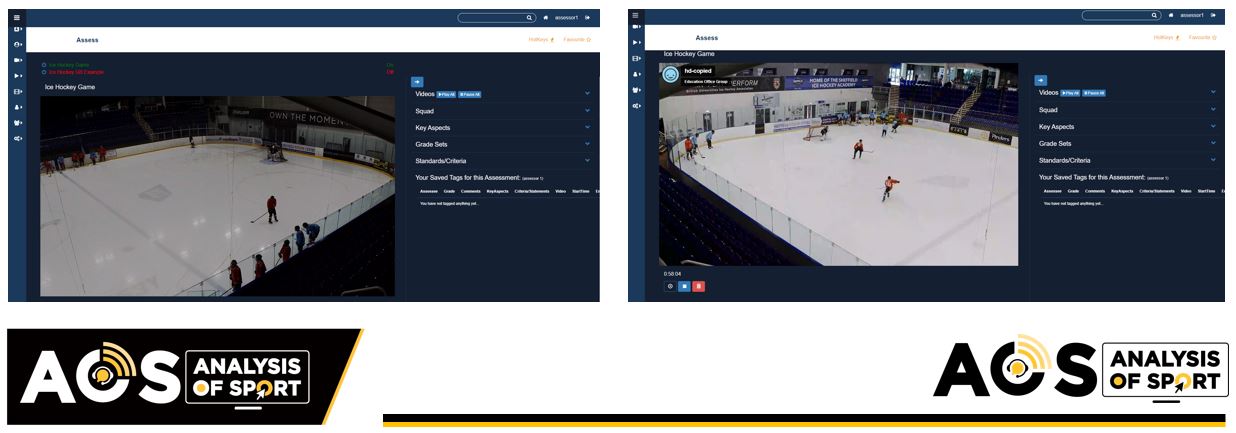Click the Assess heading in left window
Screen dimensions: 1236x433
pyautogui.click(x=87, y=40)
